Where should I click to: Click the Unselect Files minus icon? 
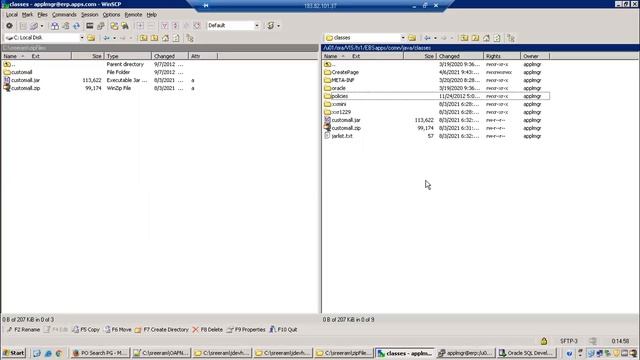tap(151, 26)
